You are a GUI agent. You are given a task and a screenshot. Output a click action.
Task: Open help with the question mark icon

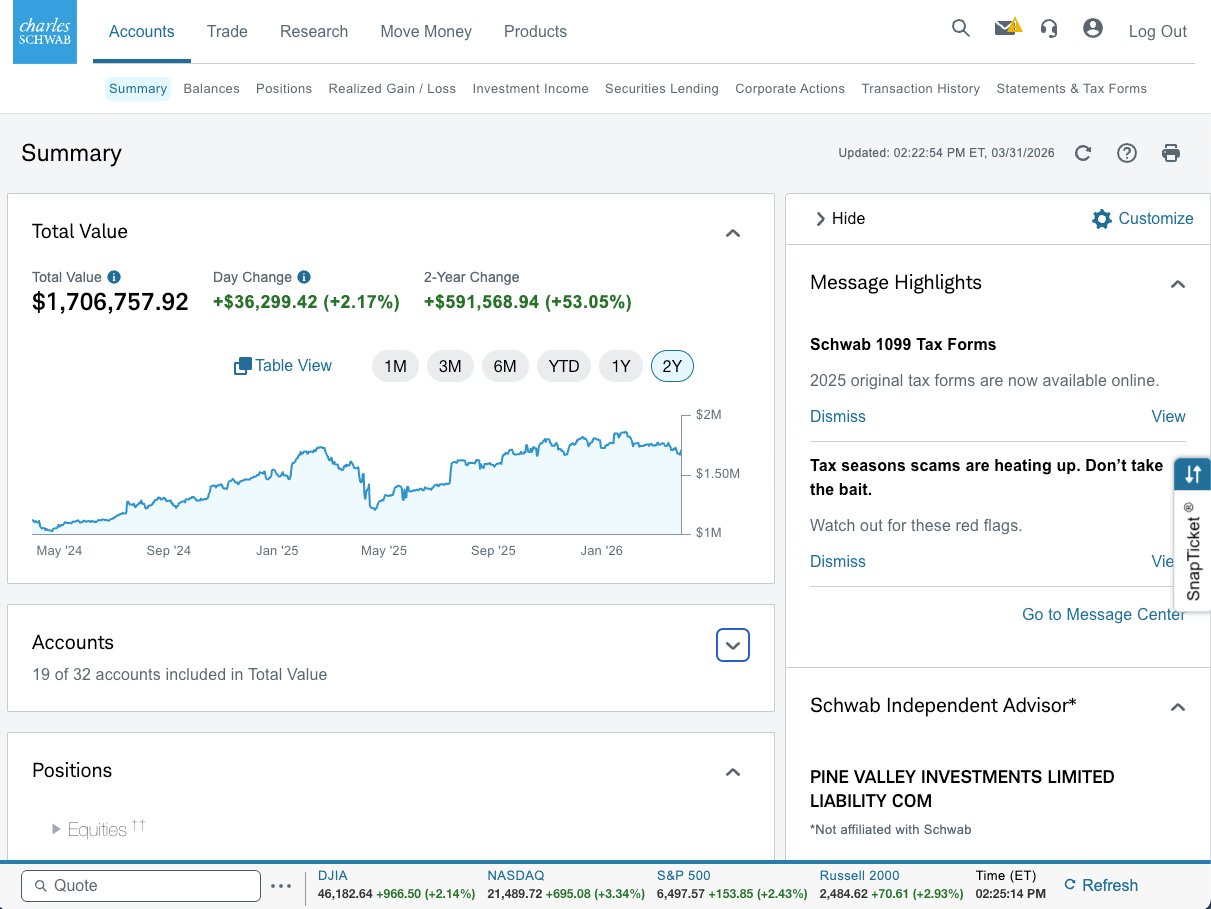(1127, 152)
